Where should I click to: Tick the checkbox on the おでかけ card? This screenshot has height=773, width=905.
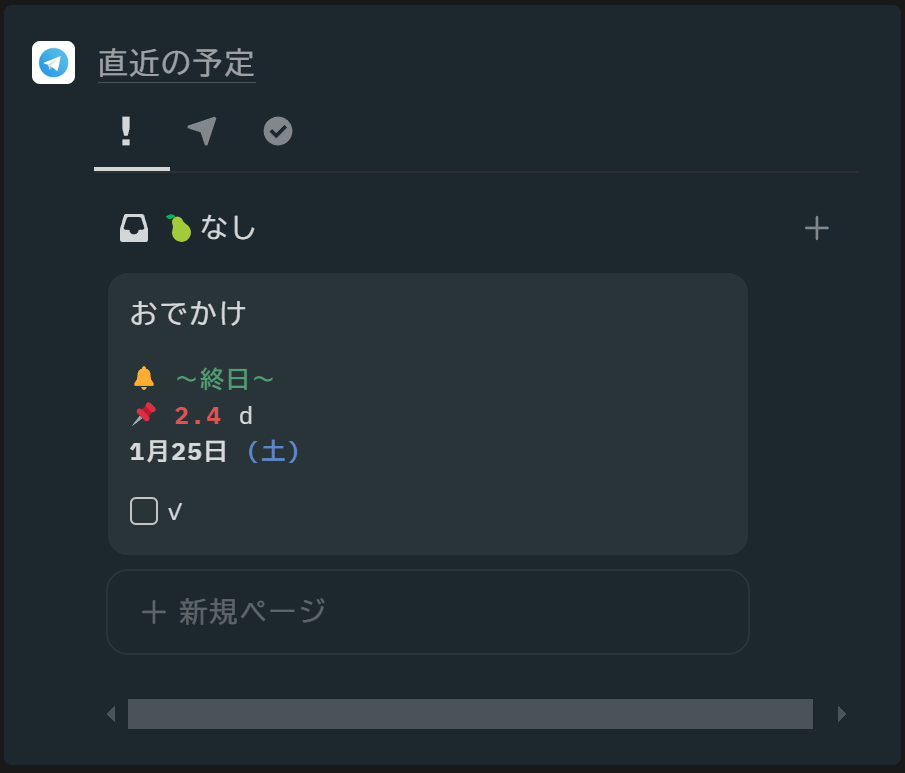tap(144, 511)
